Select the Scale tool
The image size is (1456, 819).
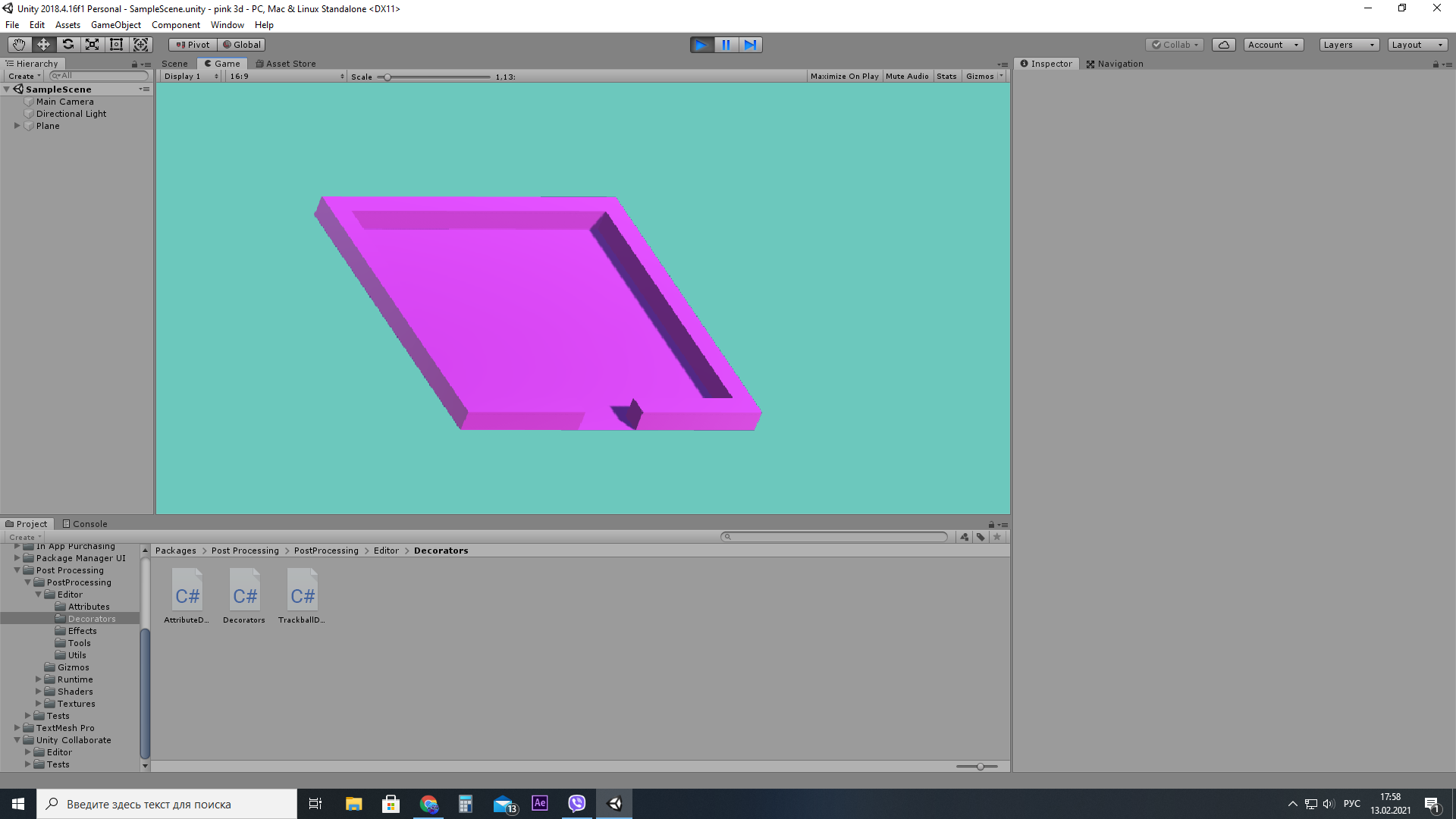click(x=92, y=45)
